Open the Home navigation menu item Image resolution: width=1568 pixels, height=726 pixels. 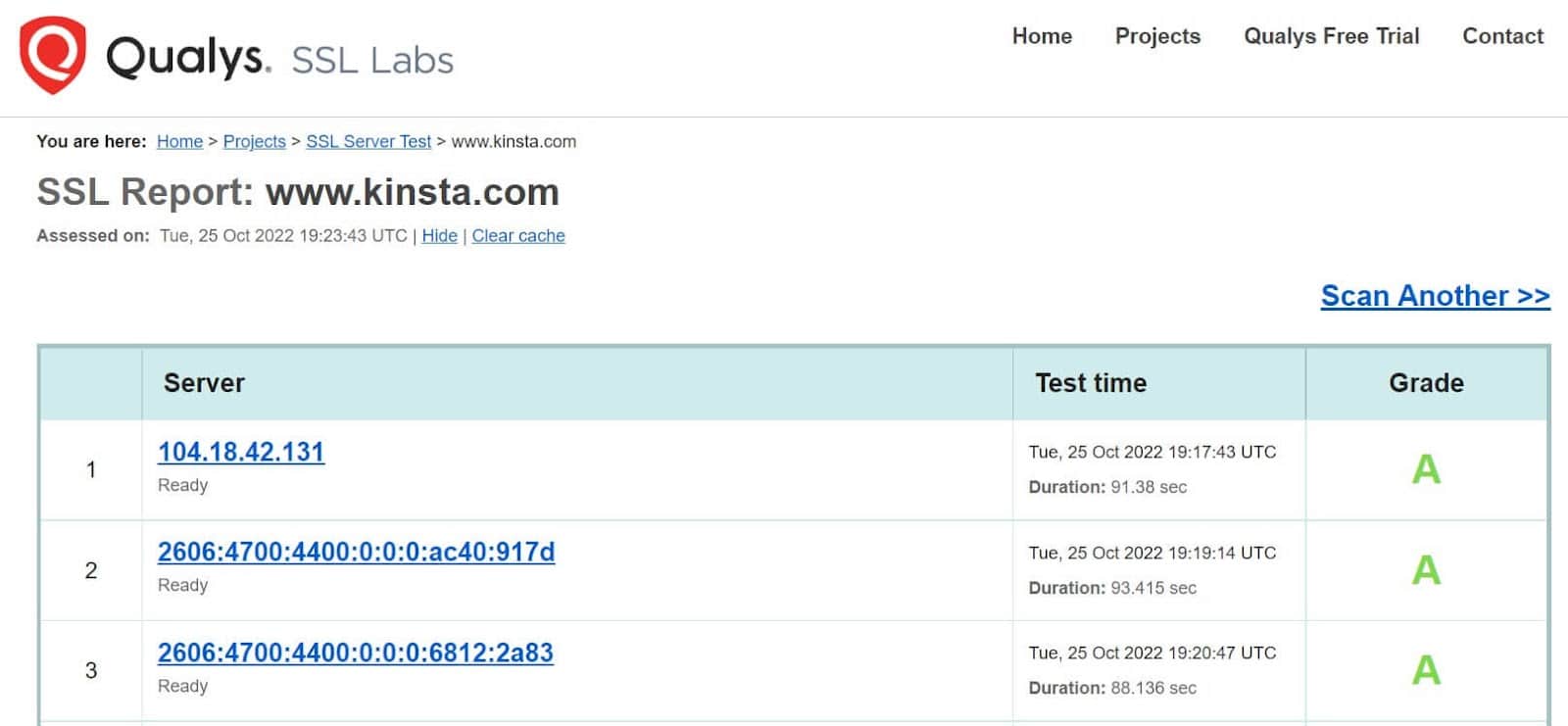click(1042, 36)
